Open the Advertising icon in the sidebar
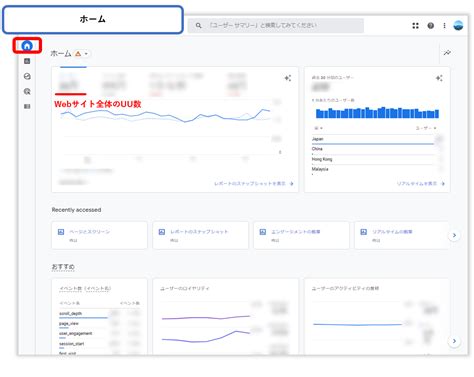The height and width of the screenshot is (377, 474). [x=27, y=91]
